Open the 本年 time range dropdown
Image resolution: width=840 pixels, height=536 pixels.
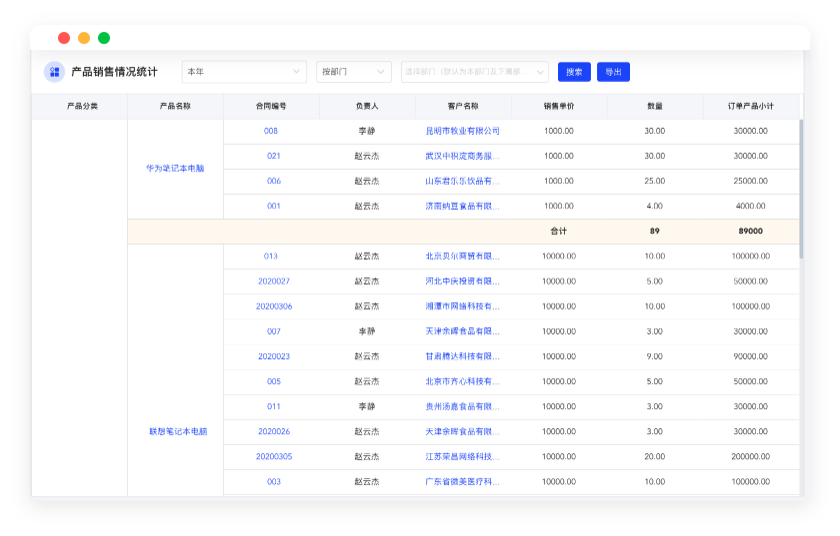244,72
